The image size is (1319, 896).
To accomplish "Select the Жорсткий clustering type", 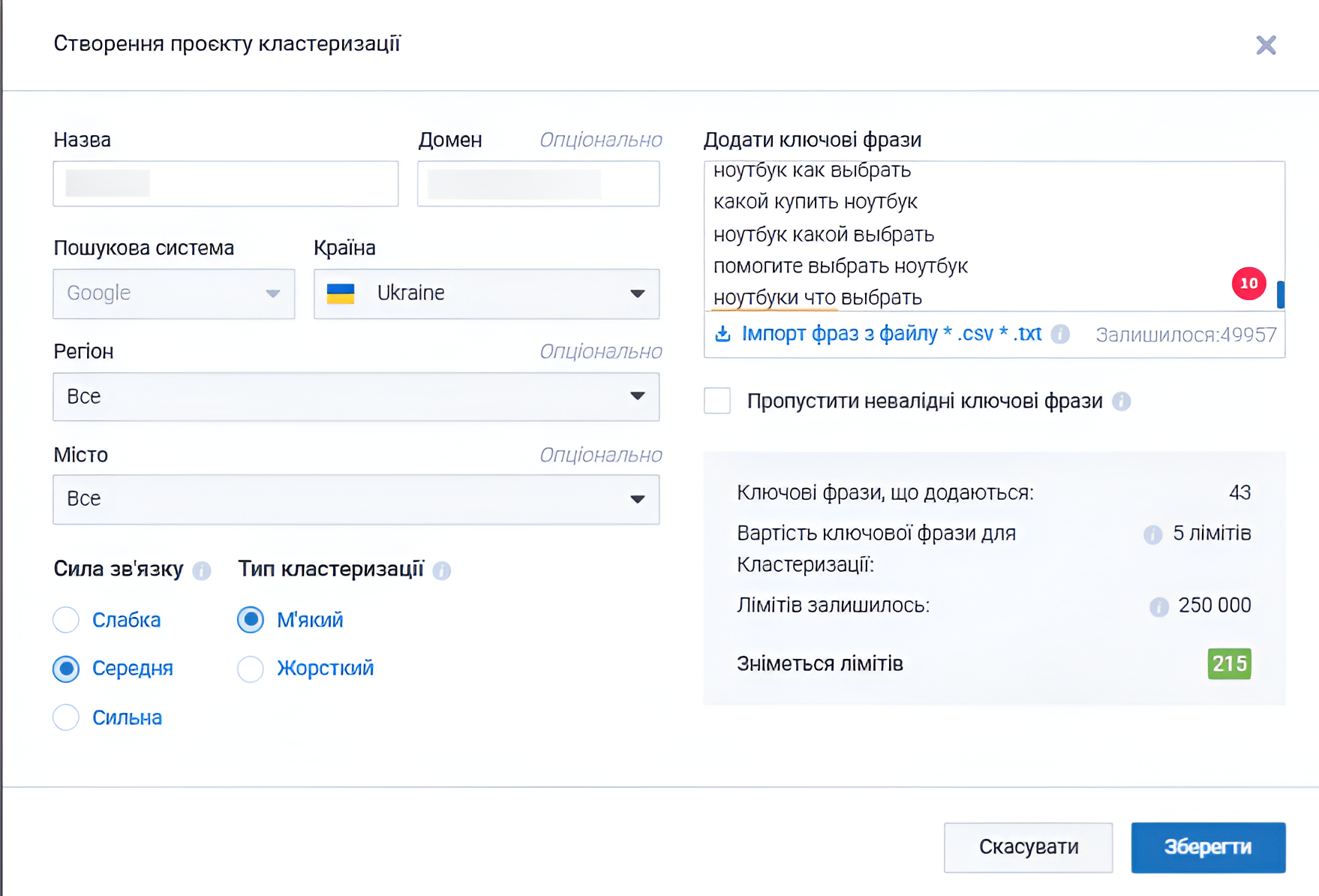I will tap(251, 669).
